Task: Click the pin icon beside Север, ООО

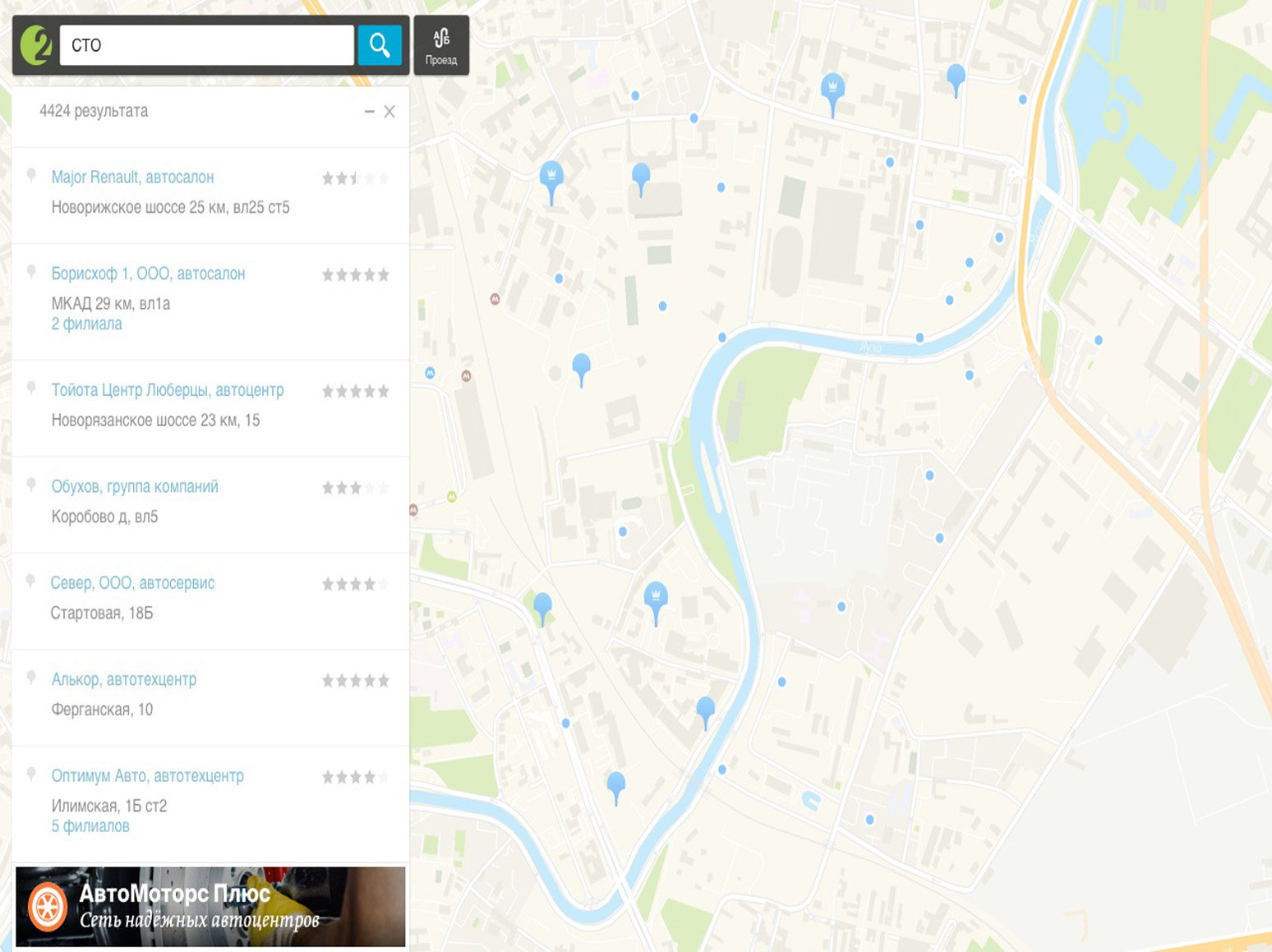Action: 31,582
